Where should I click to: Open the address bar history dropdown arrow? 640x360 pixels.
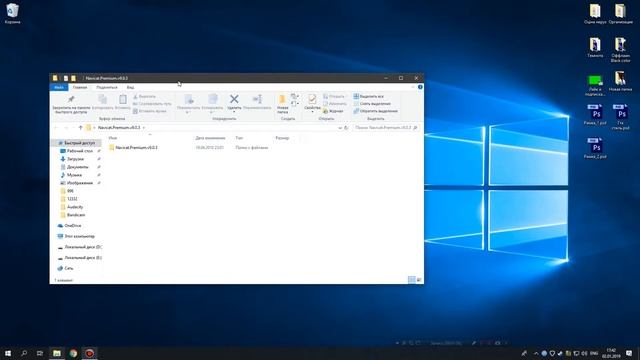pyautogui.click(x=340, y=128)
